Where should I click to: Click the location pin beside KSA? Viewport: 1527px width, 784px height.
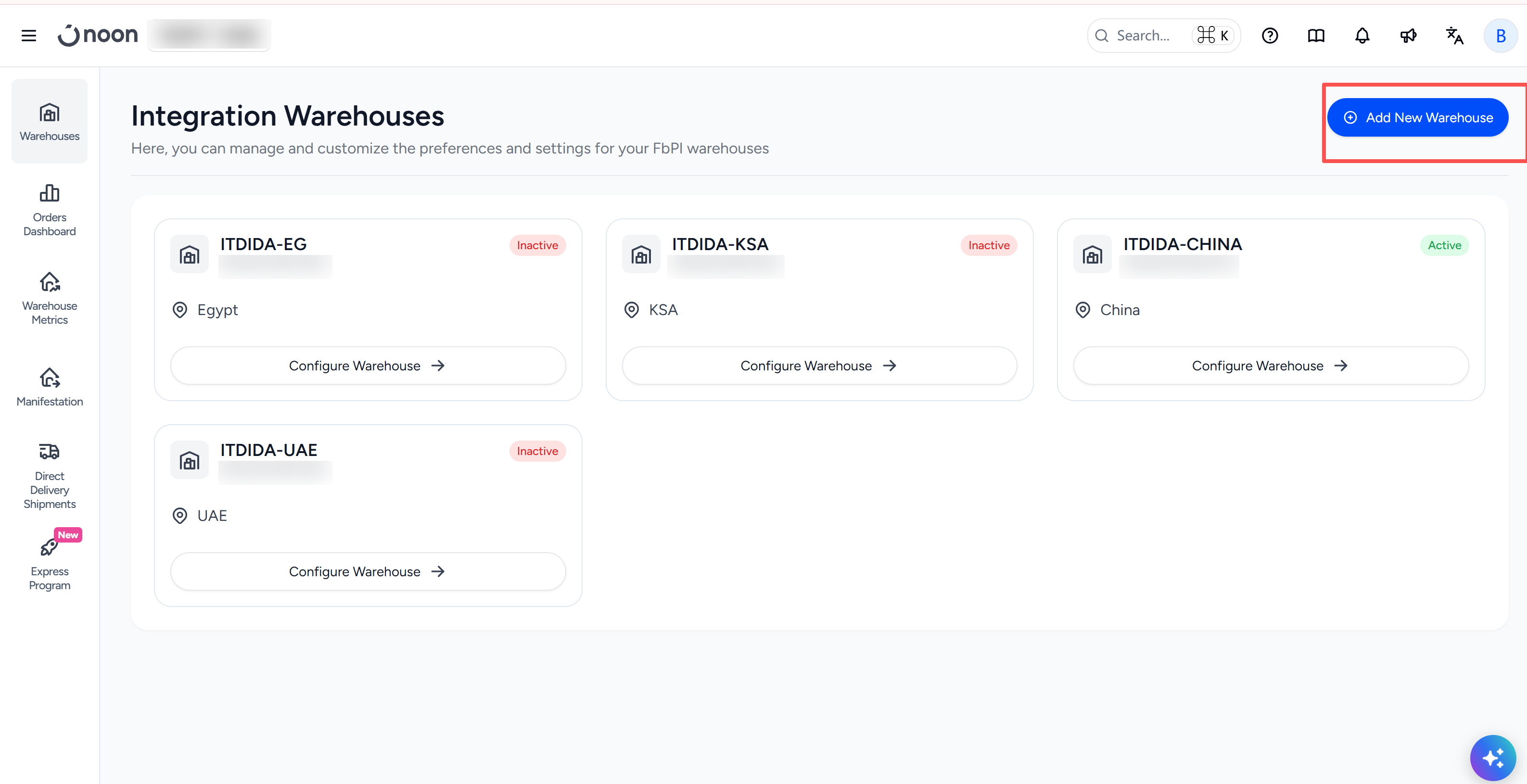click(631, 310)
